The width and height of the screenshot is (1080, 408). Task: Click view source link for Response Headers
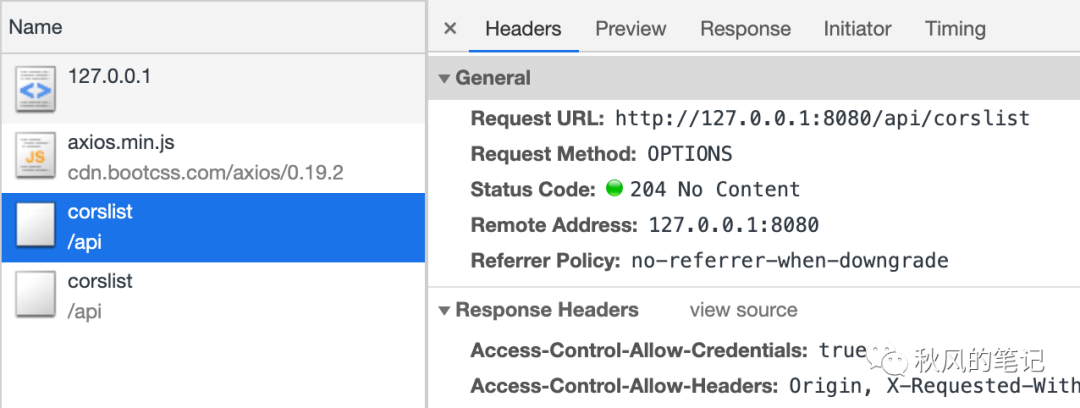point(743,310)
